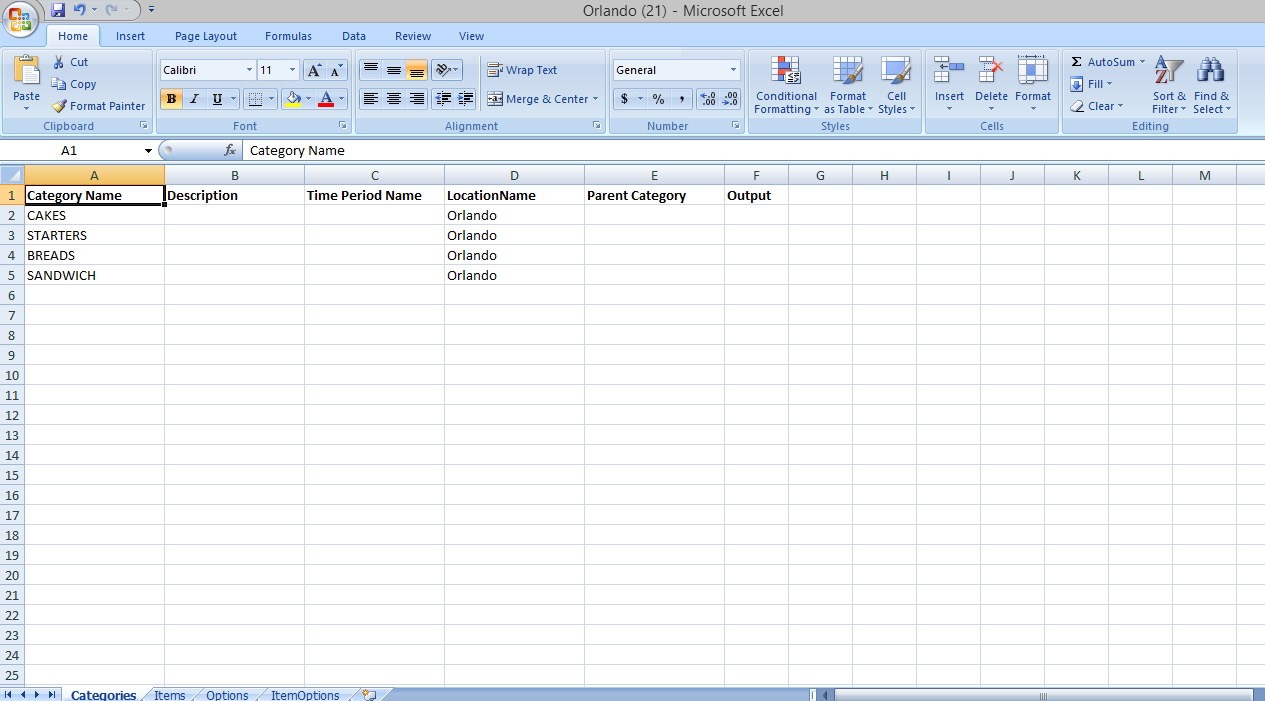Image resolution: width=1265 pixels, height=701 pixels.
Task: Click the Save icon in quick access toolbar
Action: (58, 10)
